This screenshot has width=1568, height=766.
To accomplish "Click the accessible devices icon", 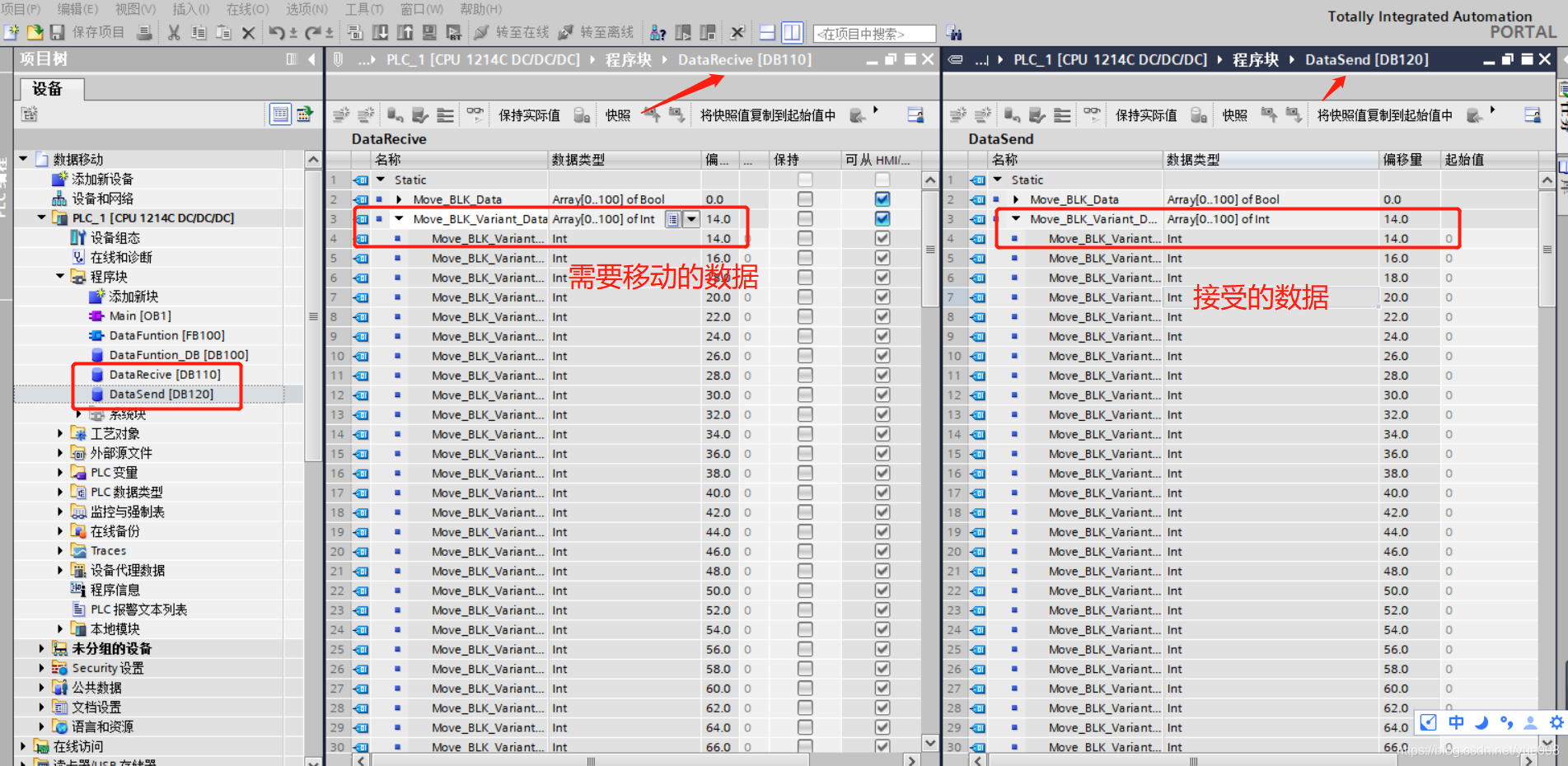I will coord(658,32).
